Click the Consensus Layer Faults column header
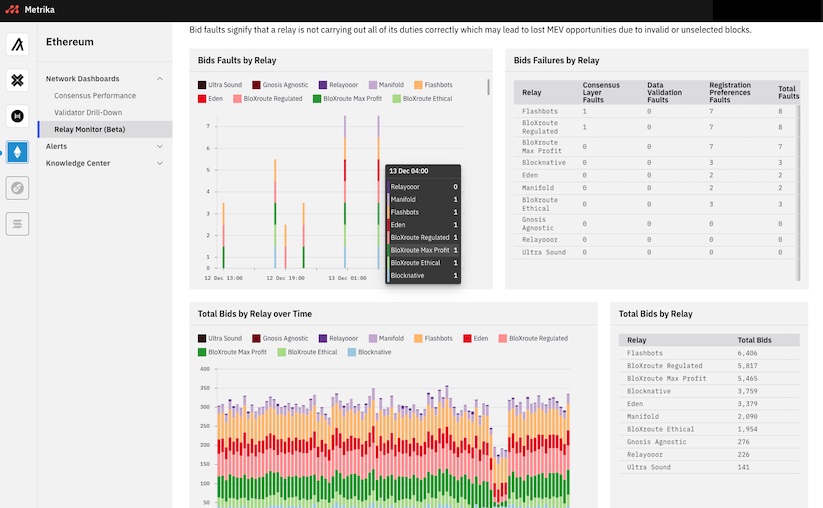Viewport: 823px width, 508px height. coord(600,92)
